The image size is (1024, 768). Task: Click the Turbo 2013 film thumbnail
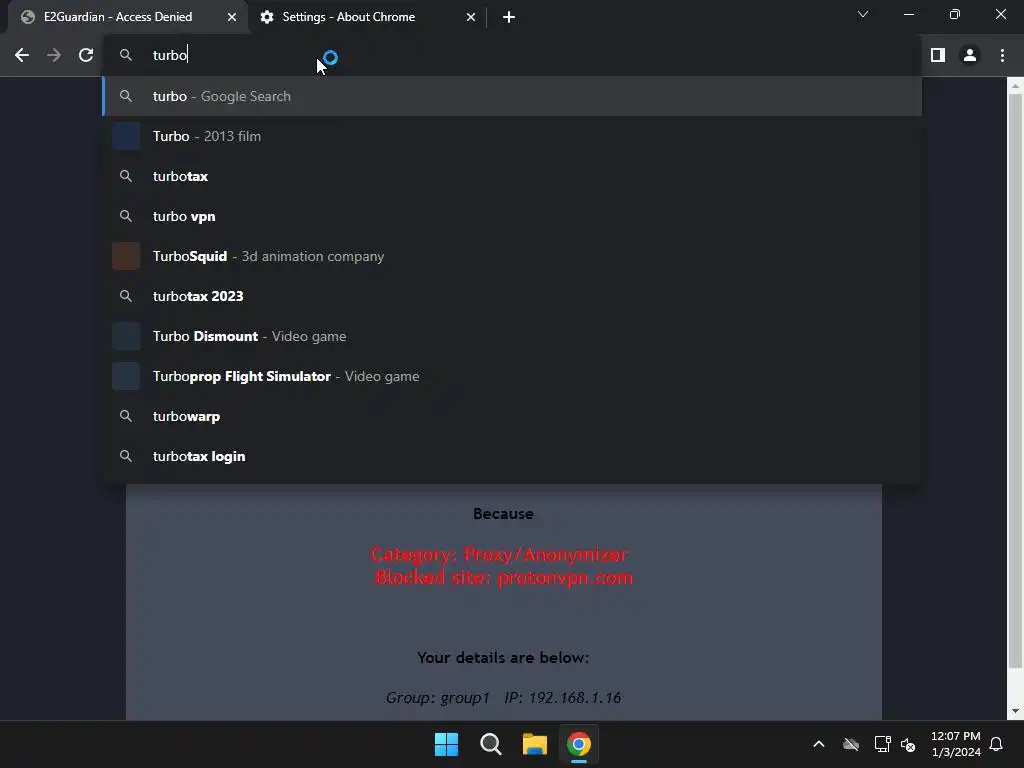tap(126, 136)
